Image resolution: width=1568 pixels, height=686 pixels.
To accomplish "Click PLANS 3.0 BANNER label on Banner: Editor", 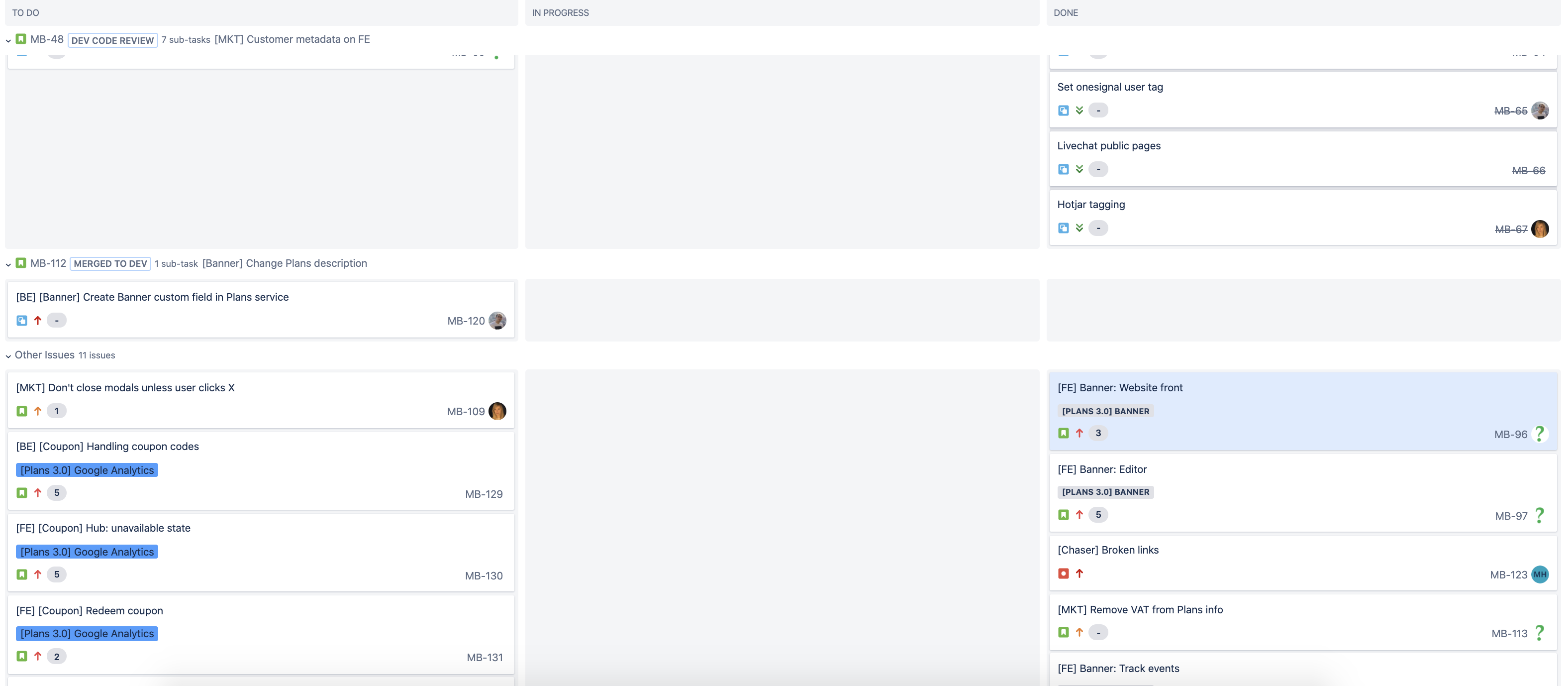I will pyautogui.click(x=1105, y=492).
